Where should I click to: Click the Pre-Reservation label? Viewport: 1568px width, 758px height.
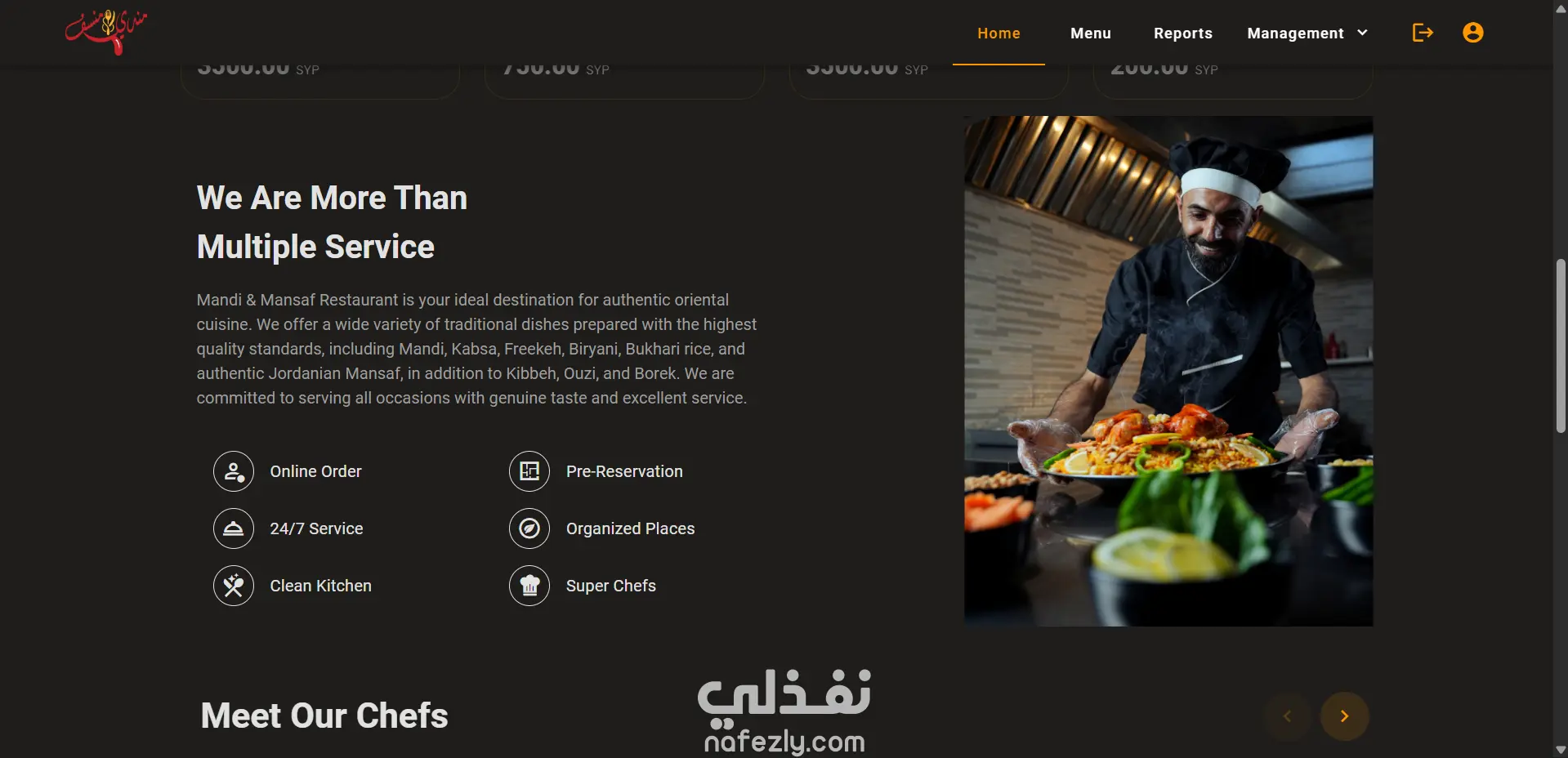click(x=624, y=471)
